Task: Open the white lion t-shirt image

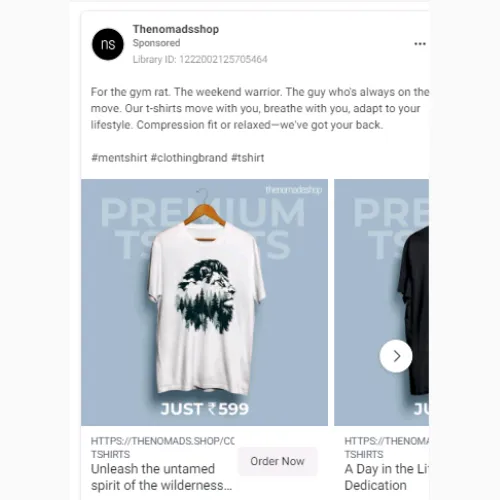Action: point(204,302)
